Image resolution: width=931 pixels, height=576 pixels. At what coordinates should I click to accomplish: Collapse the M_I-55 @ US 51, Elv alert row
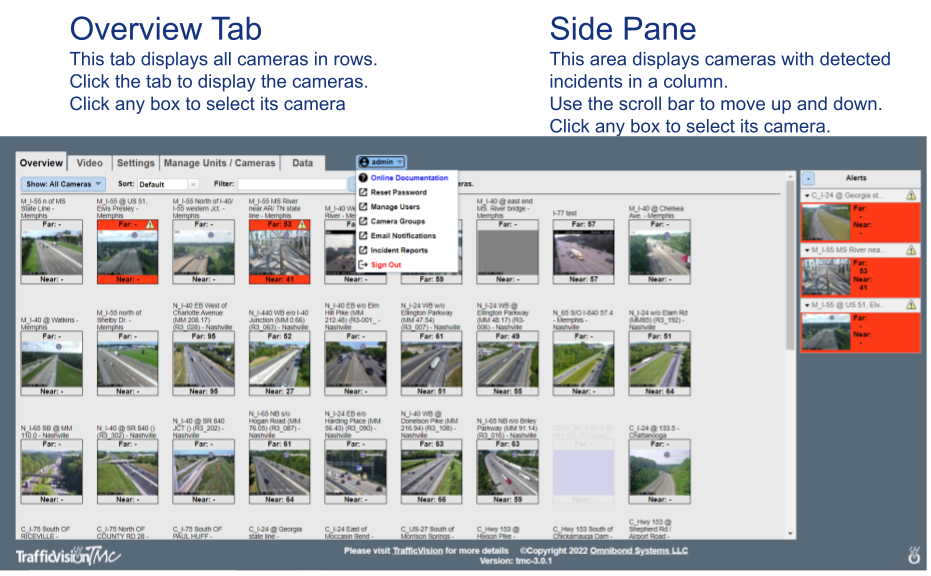[807, 305]
